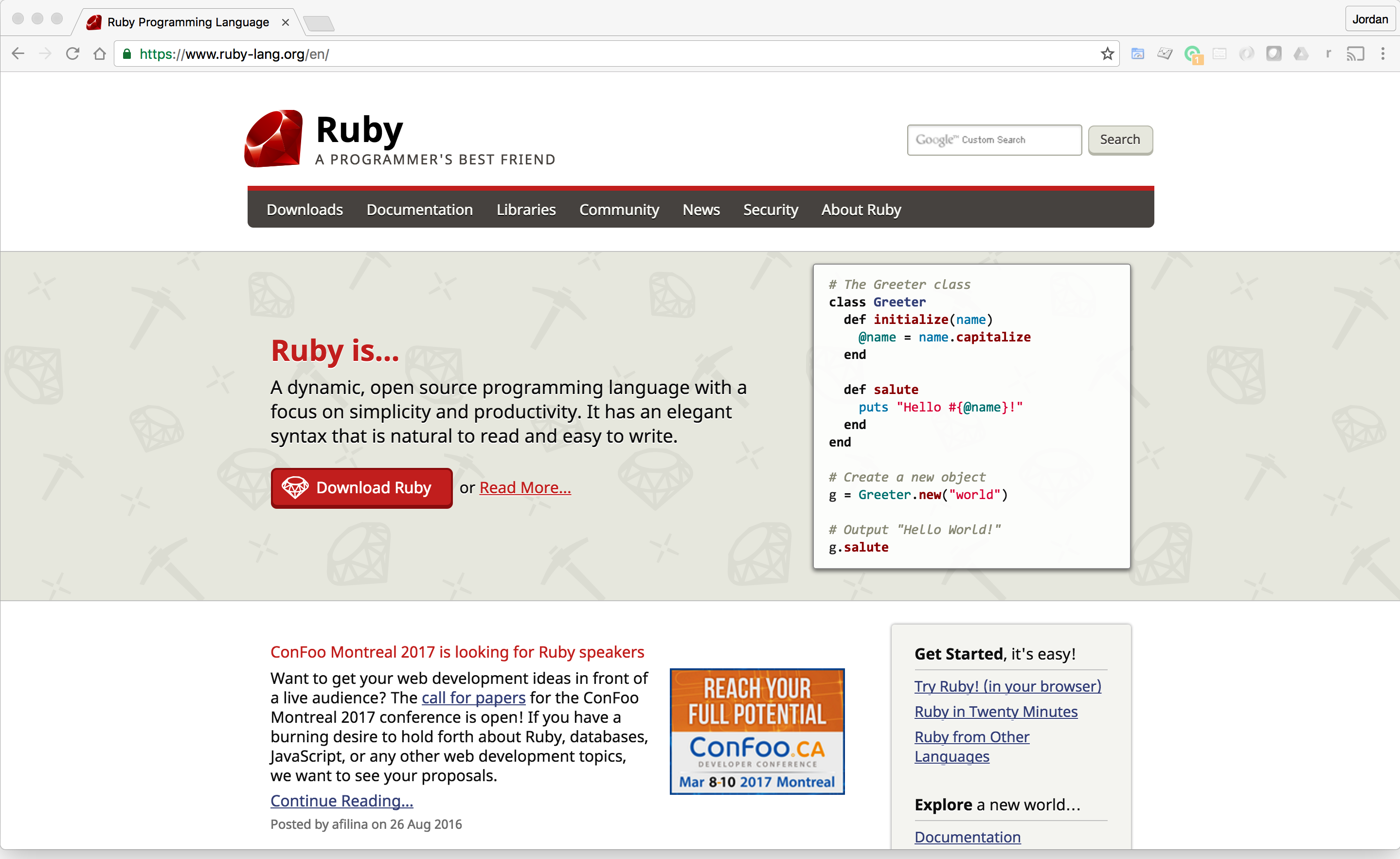This screenshot has width=1400, height=859.
Task: Open the News nav item
Action: pyautogui.click(x=701, y=210)
